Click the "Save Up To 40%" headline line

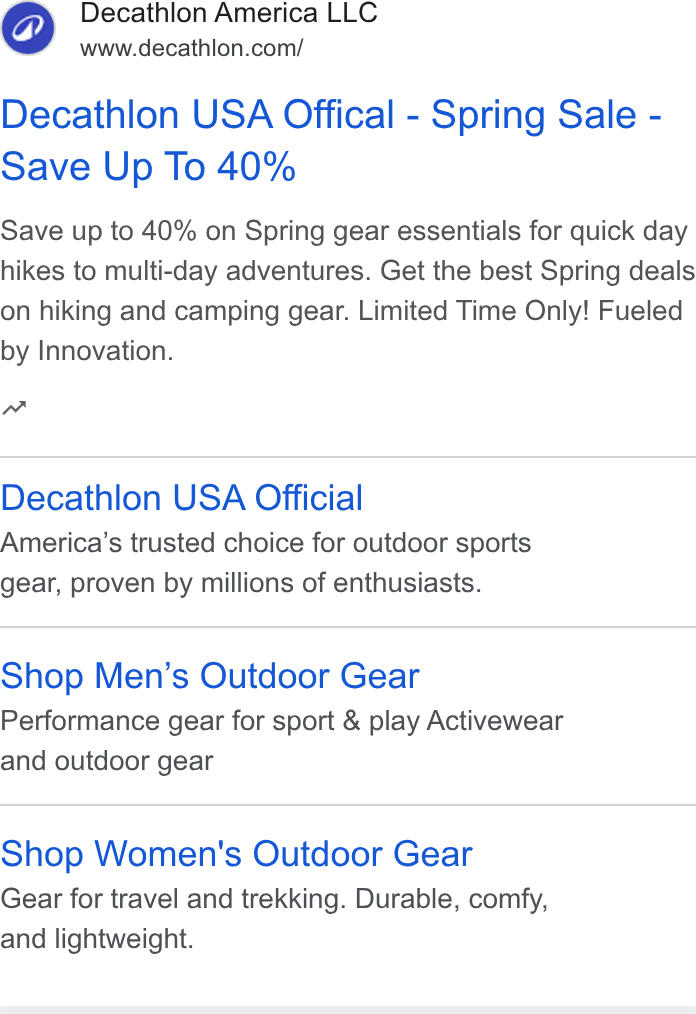pos(148,167)
